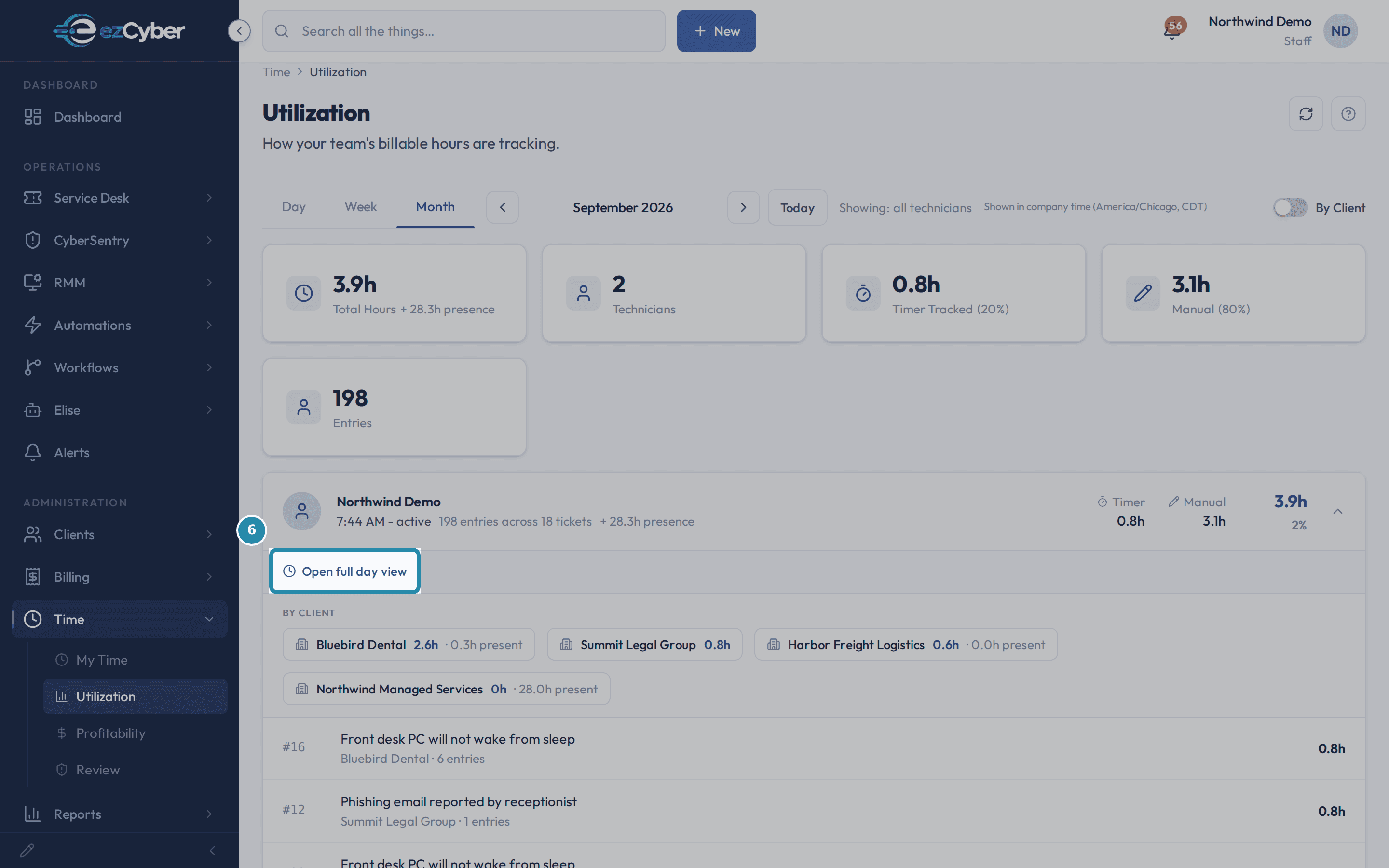The height and width of the screenshot is (868, 1389).
Task: Collapse the Time submenu chevron
Action: (209, 620)
